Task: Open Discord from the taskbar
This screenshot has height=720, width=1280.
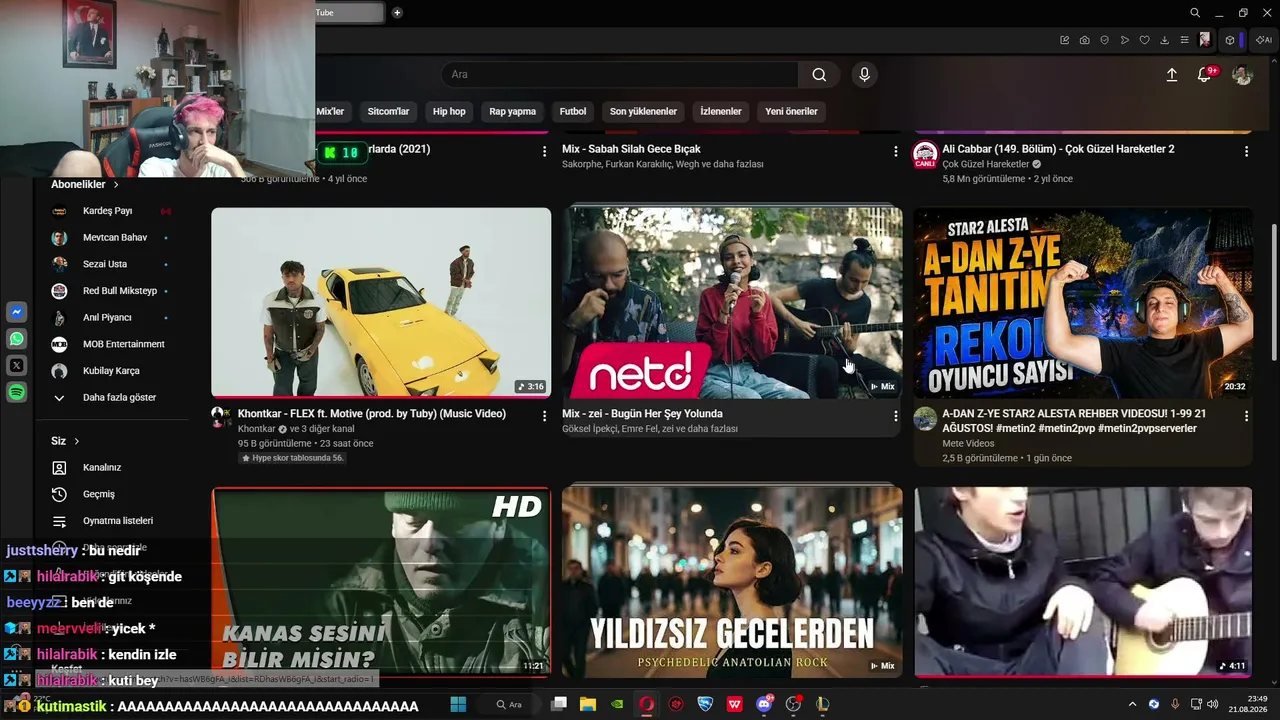Action: (x=765, y=704)
